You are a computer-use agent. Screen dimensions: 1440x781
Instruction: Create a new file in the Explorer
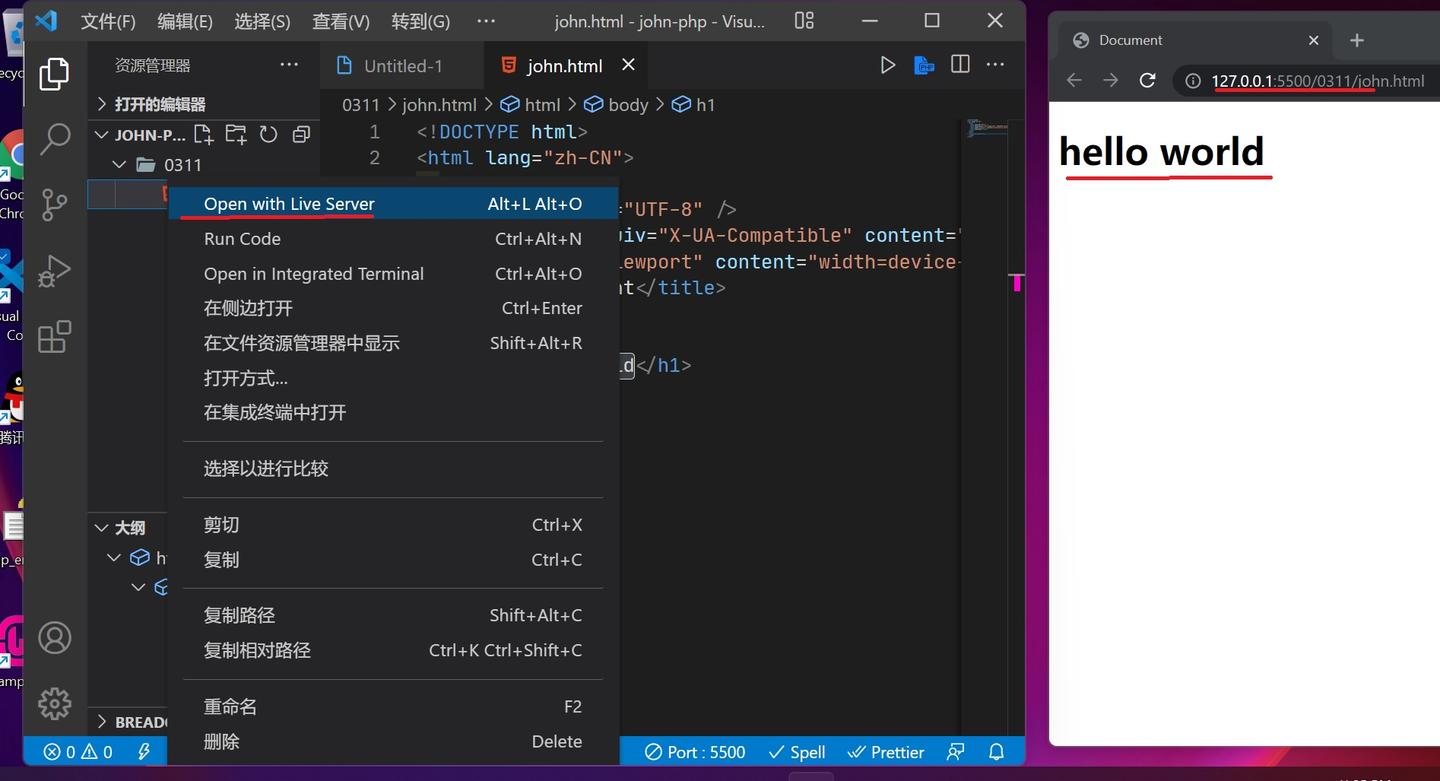pyautogui.click(x=203, y=134)
